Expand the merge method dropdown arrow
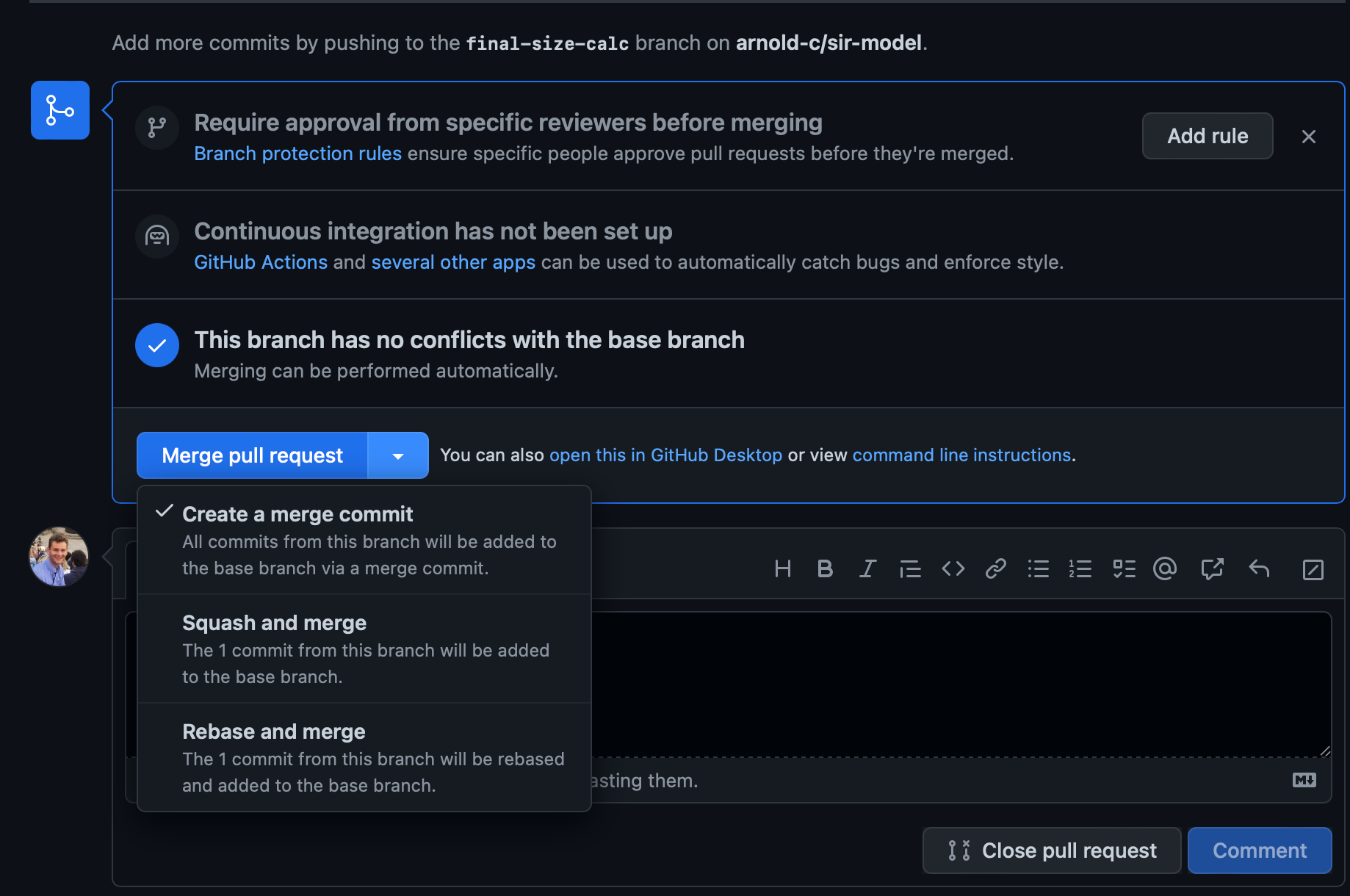1350x896 pixels. 397,456
